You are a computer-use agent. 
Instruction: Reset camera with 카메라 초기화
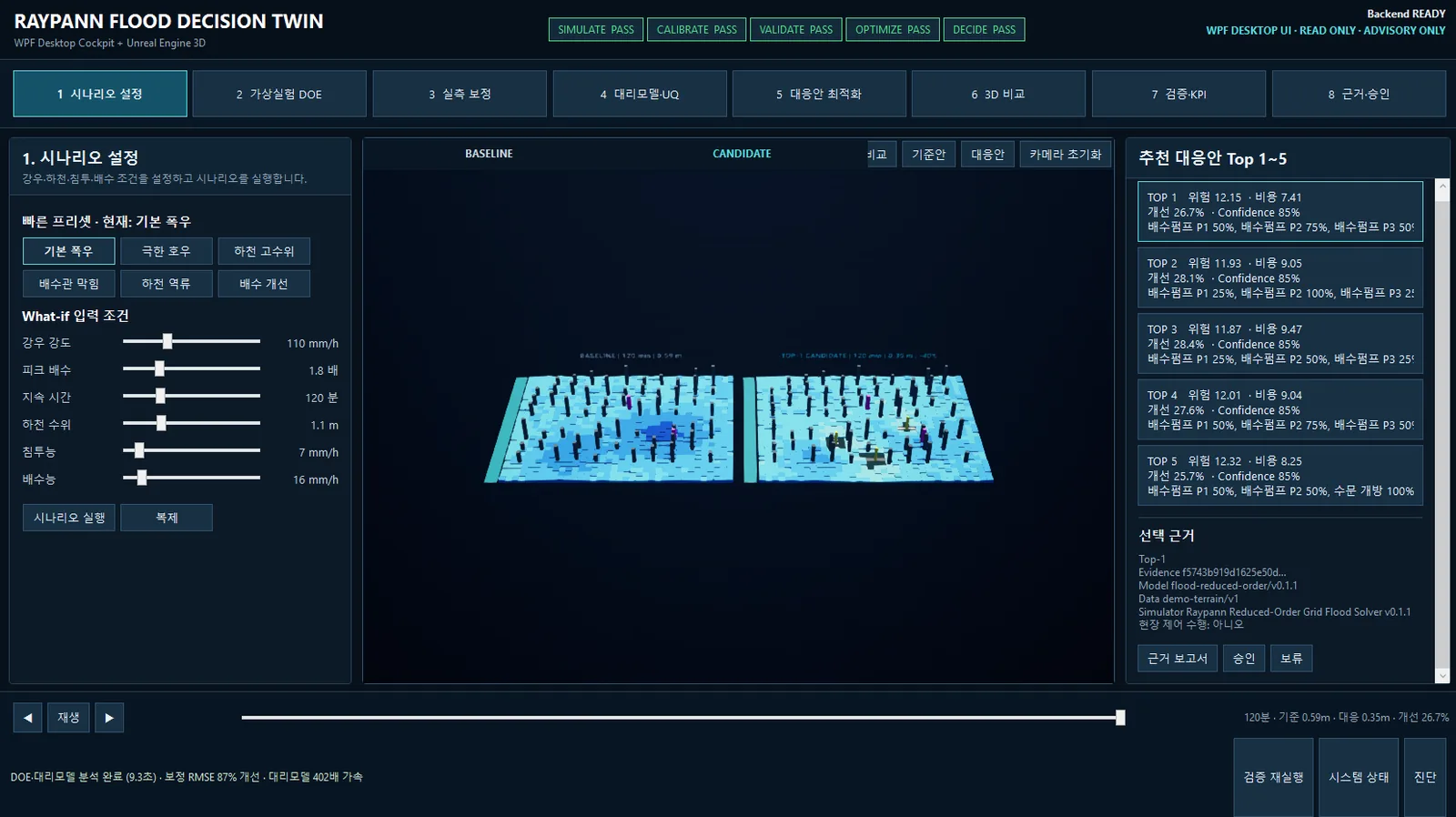point(1066,155)
